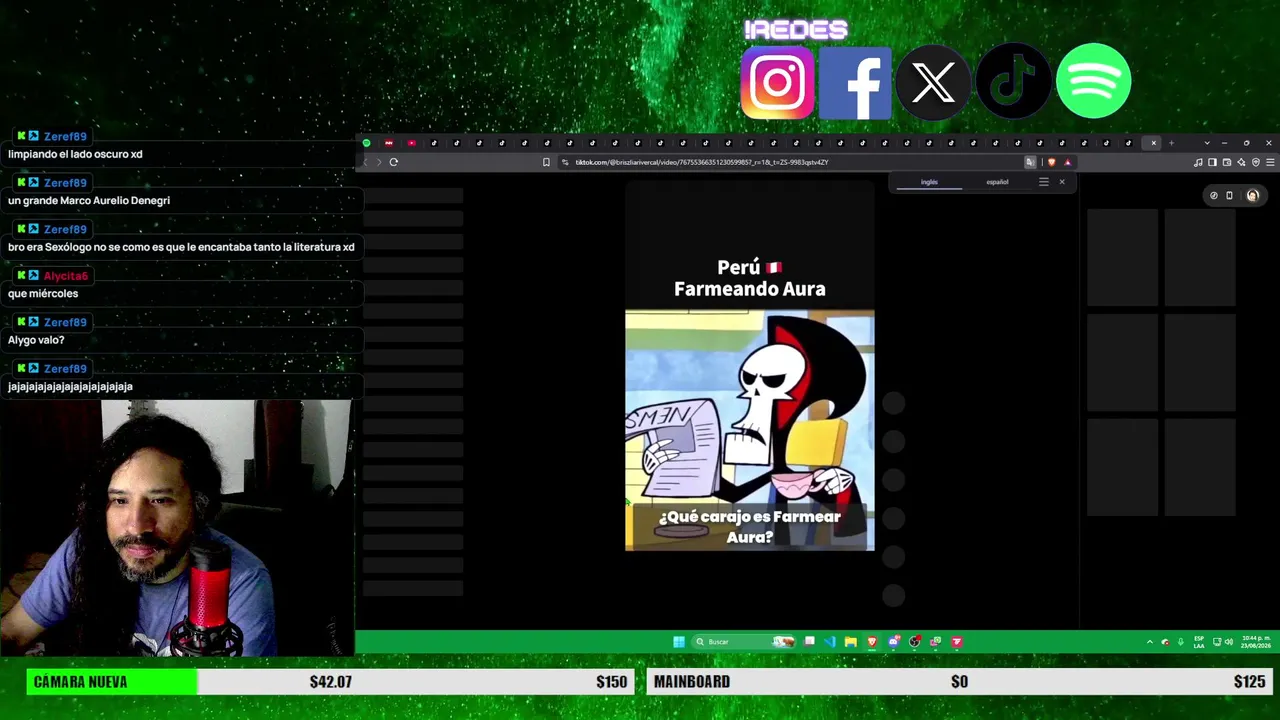Click the chat message 'que miércoles'
The width and height of the screenshot is (1280, 720).
point(43,294)
